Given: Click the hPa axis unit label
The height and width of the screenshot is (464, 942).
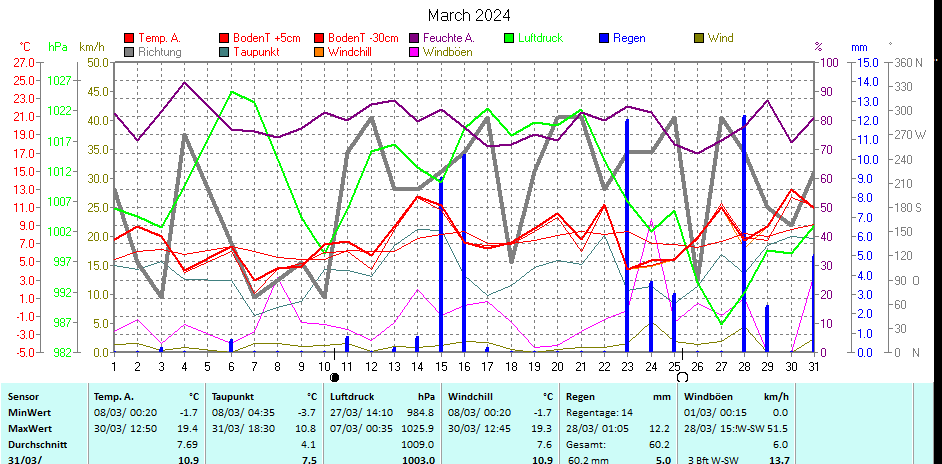Looking at the screenshot, I should 58,47.
